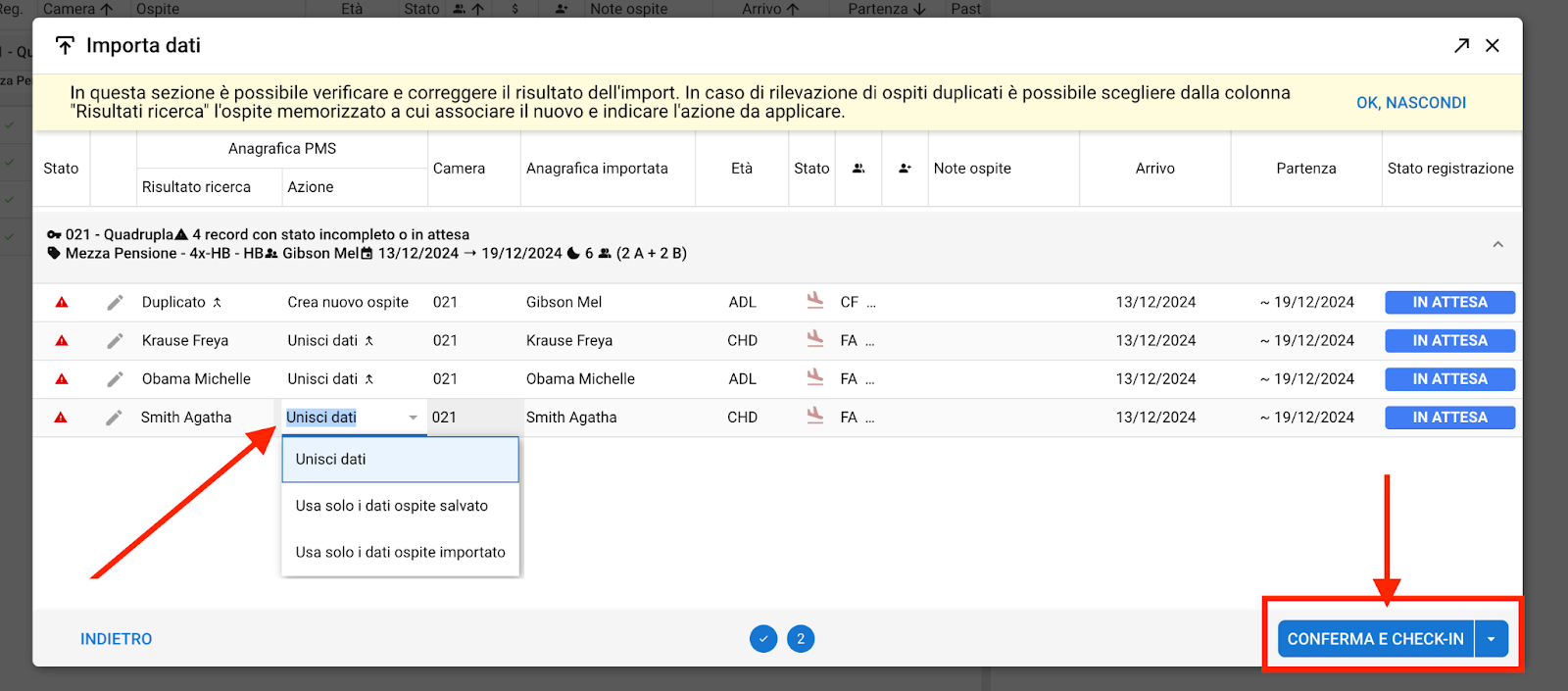
Task: Click the pencil icon in Smith Agatha row
Action: click(x=114, y=418)
